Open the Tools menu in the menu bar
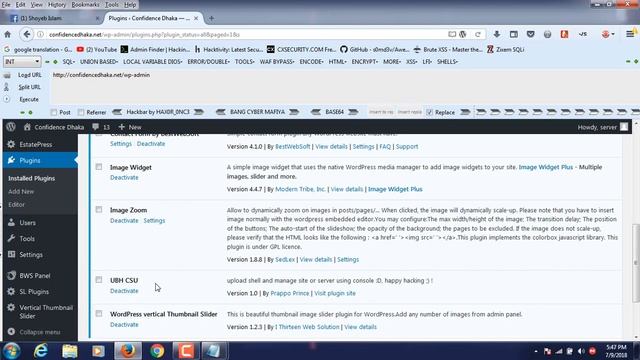 coord(111,5)
